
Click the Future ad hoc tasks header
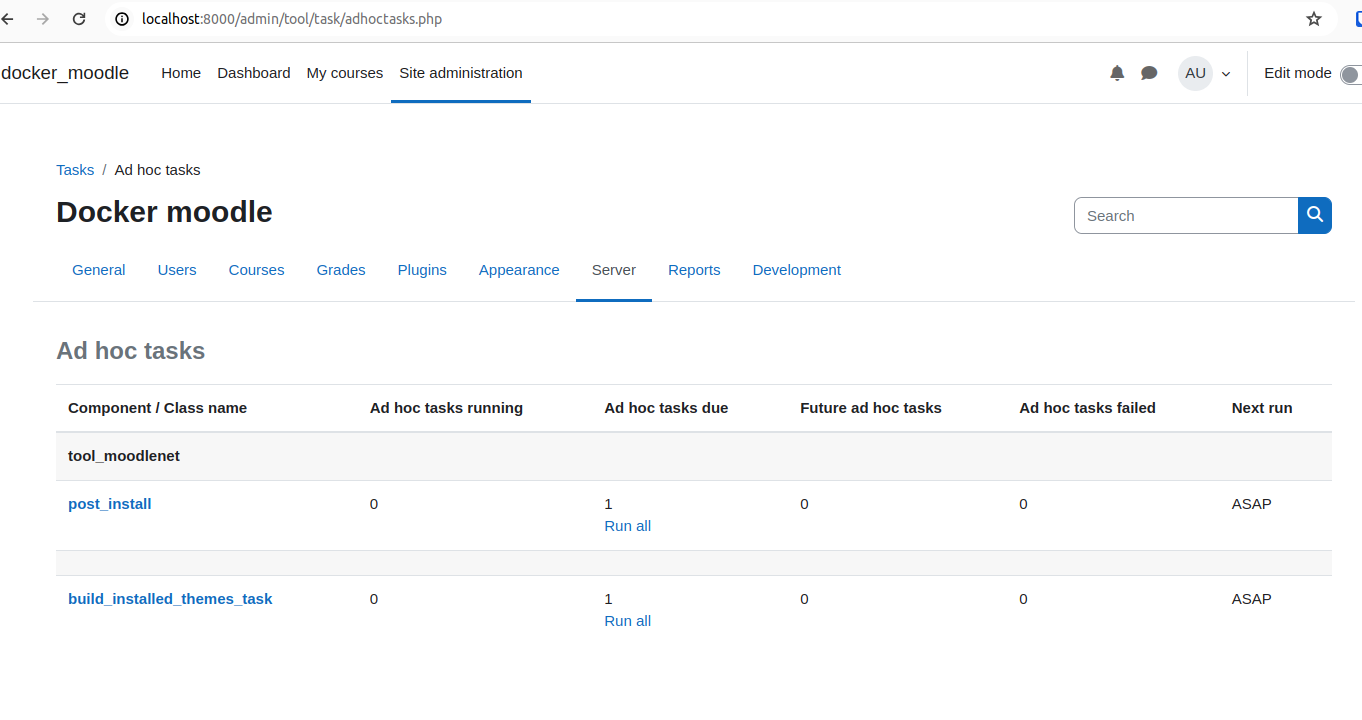(871, 408)
